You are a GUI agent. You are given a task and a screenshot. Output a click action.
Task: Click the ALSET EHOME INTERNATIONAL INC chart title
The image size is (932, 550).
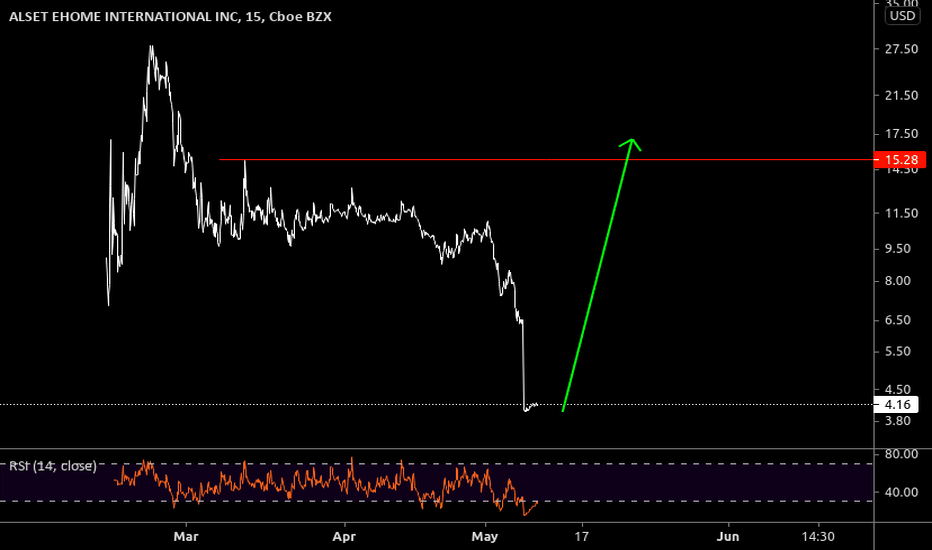click(170, 17)
